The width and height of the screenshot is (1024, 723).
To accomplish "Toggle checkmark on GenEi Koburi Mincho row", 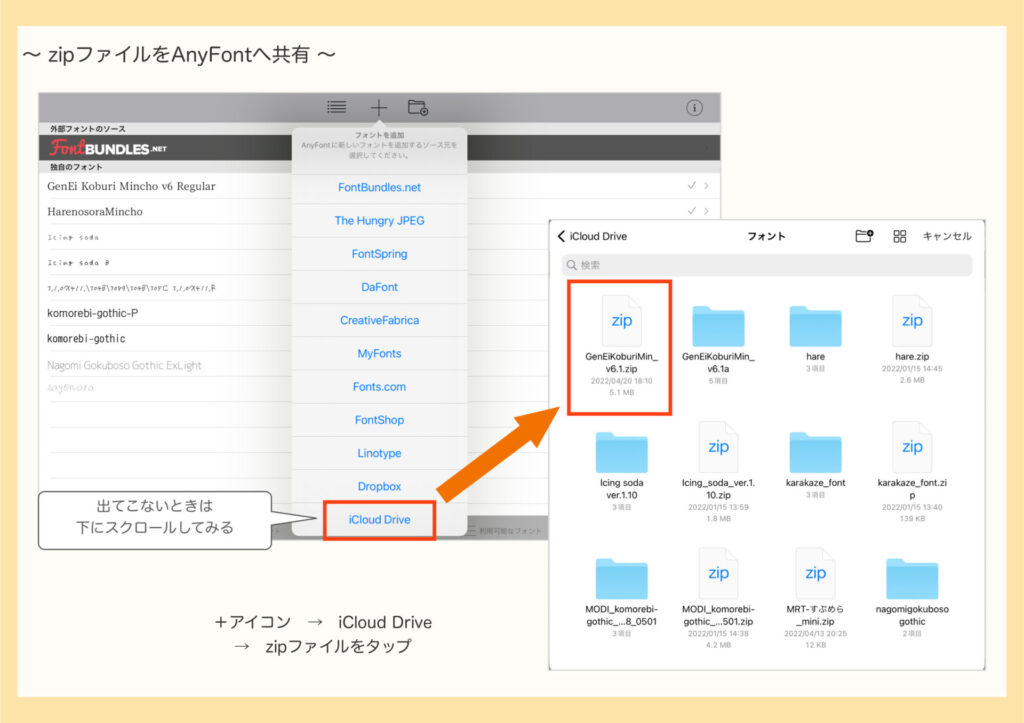I will pos(692,185).
